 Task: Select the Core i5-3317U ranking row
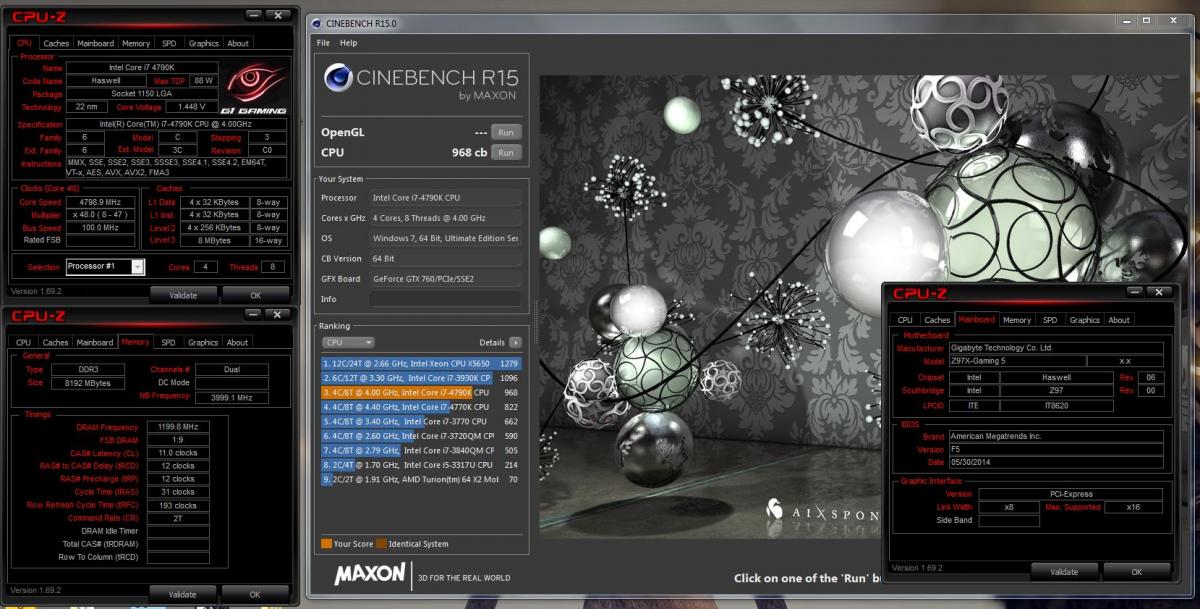[x=422, y=465]
